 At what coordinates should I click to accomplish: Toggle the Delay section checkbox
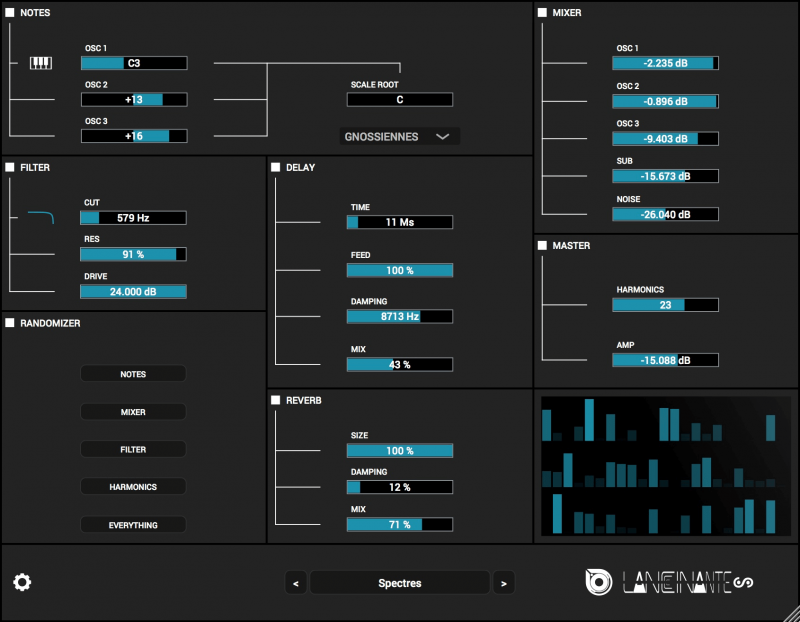click(x=276, y=168)
